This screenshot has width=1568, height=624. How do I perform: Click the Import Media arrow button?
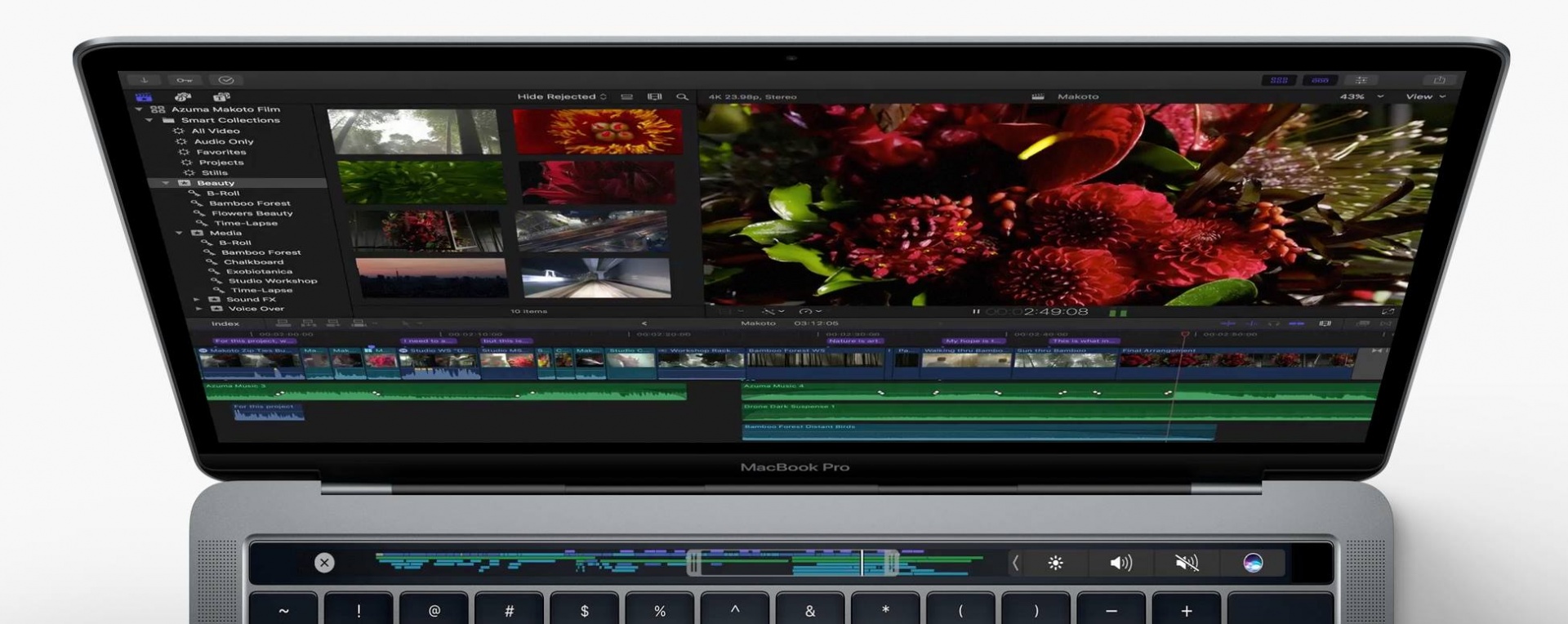[x=145, y=80]
